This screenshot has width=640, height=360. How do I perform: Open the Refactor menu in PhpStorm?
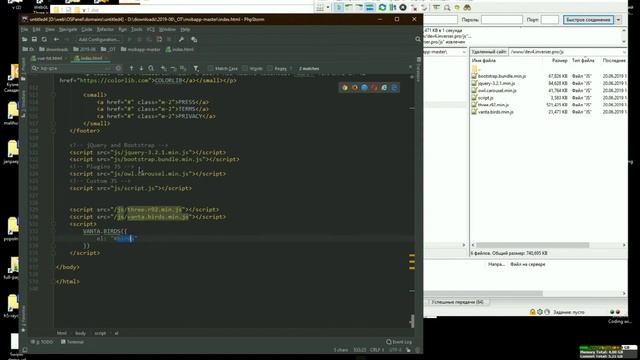[105, 29]
